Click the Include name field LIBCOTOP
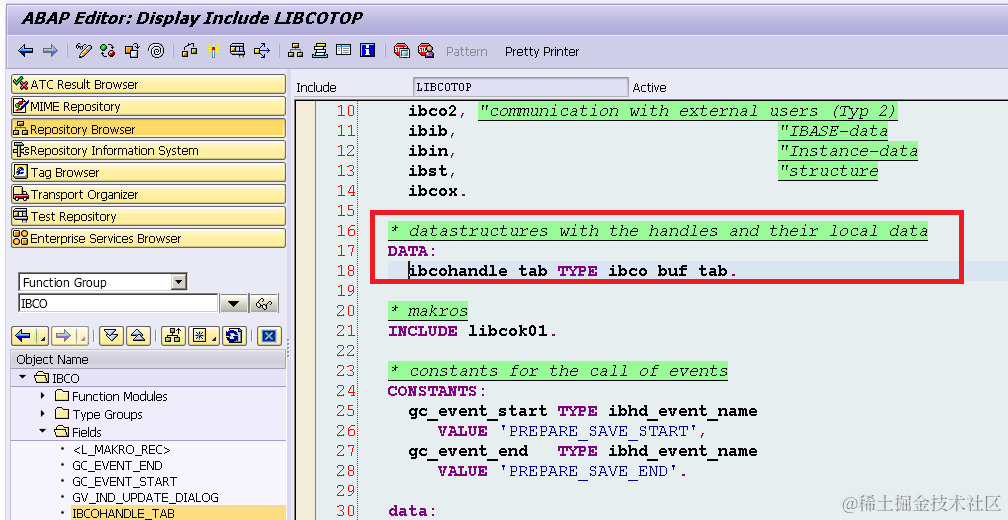 (521, 87)
